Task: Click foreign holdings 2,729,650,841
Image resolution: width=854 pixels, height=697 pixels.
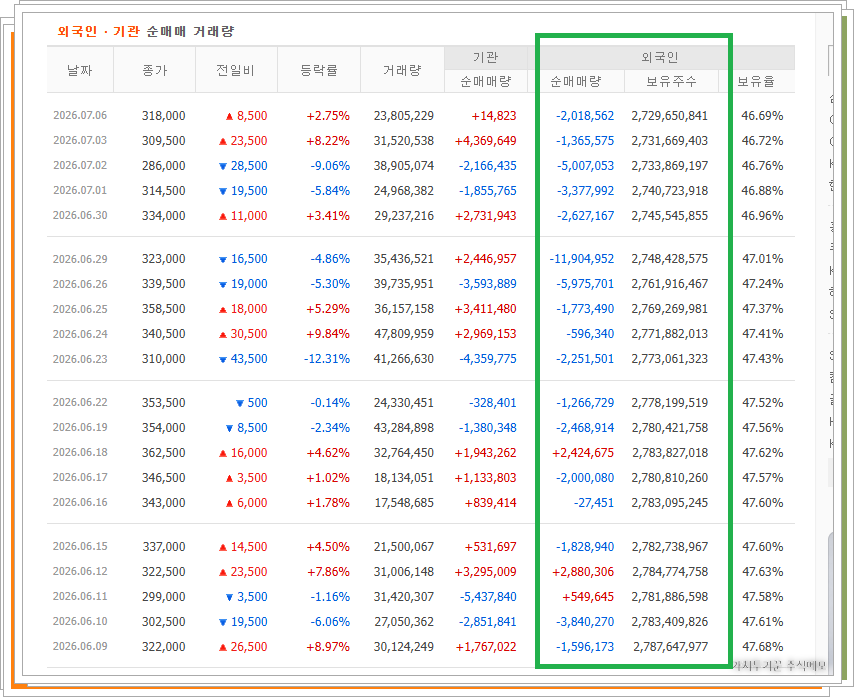Action: pyautogui.click(x=670, y=115)
